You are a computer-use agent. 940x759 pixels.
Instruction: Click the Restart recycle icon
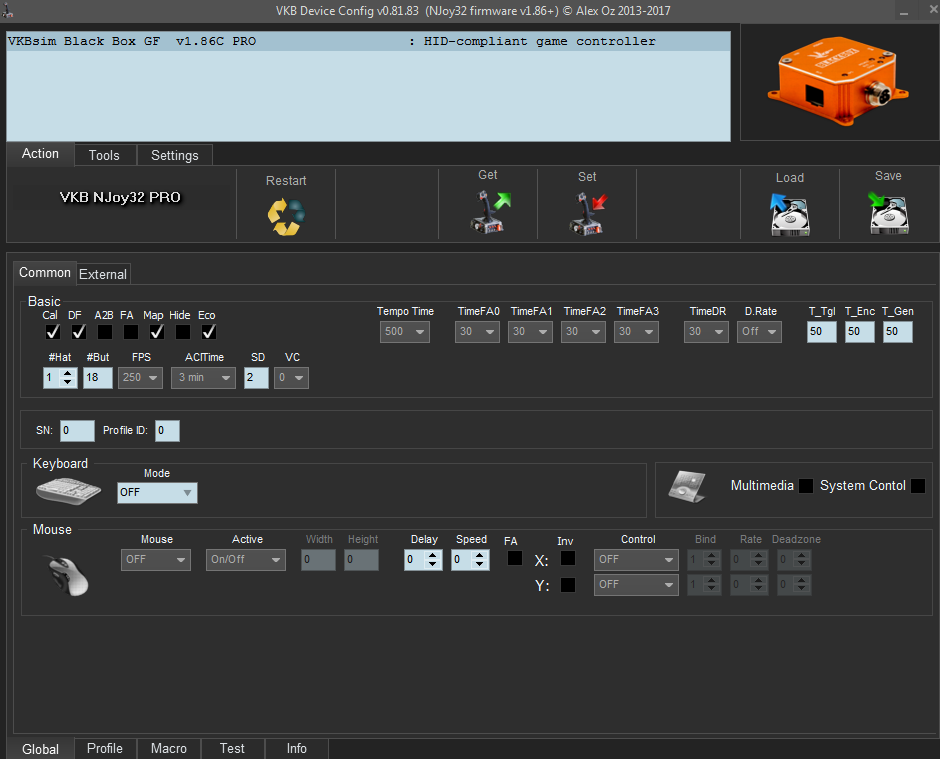(286, 216)
